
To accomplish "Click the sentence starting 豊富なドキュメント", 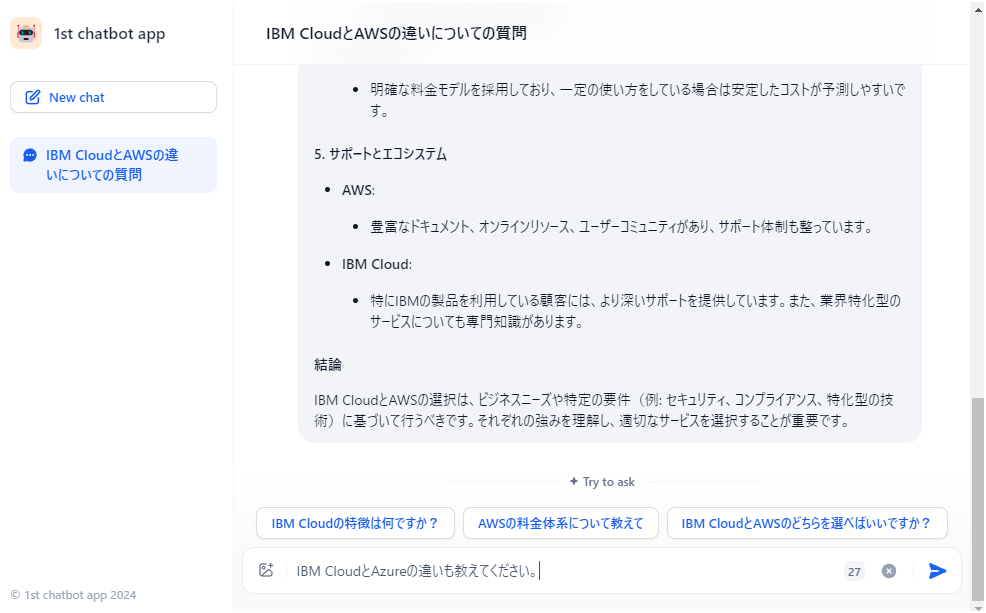I will [x=622, y=227].
